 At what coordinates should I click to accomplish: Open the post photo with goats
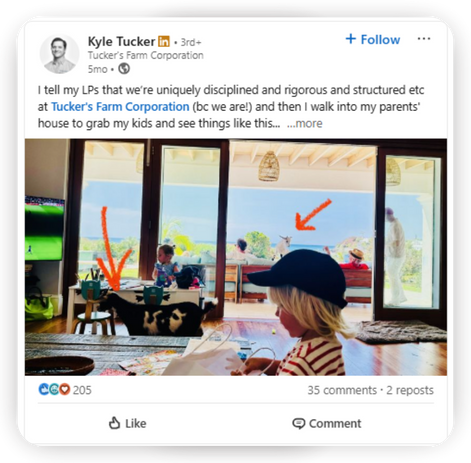click(x=236, y=257)
